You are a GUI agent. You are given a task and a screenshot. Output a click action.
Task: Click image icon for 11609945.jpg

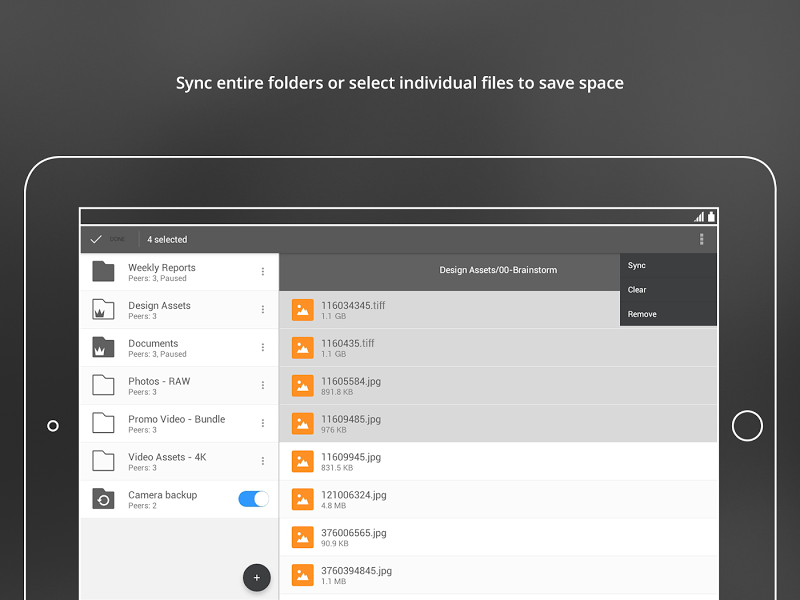303,461
